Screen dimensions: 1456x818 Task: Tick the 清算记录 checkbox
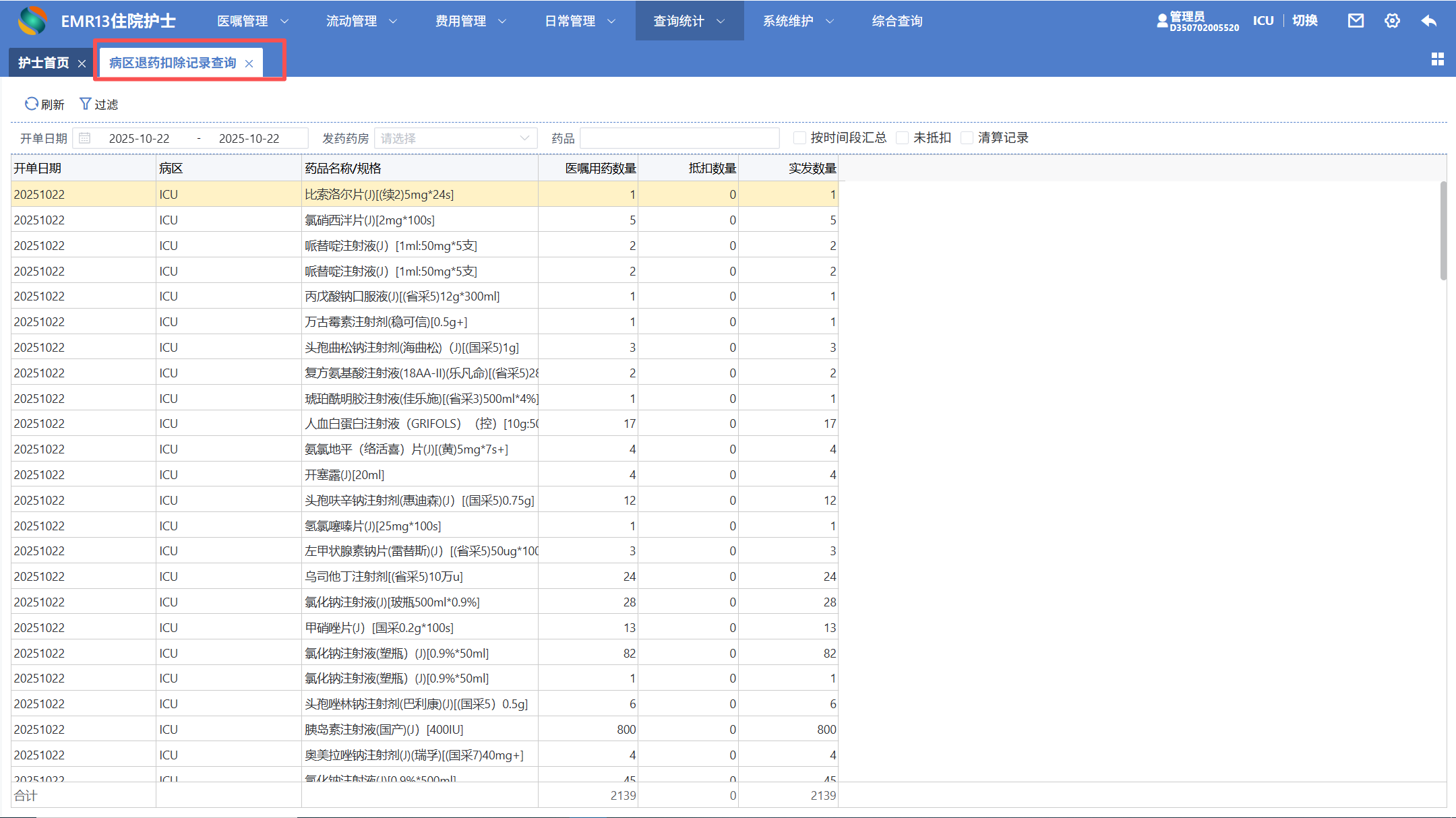coord(967,138)
